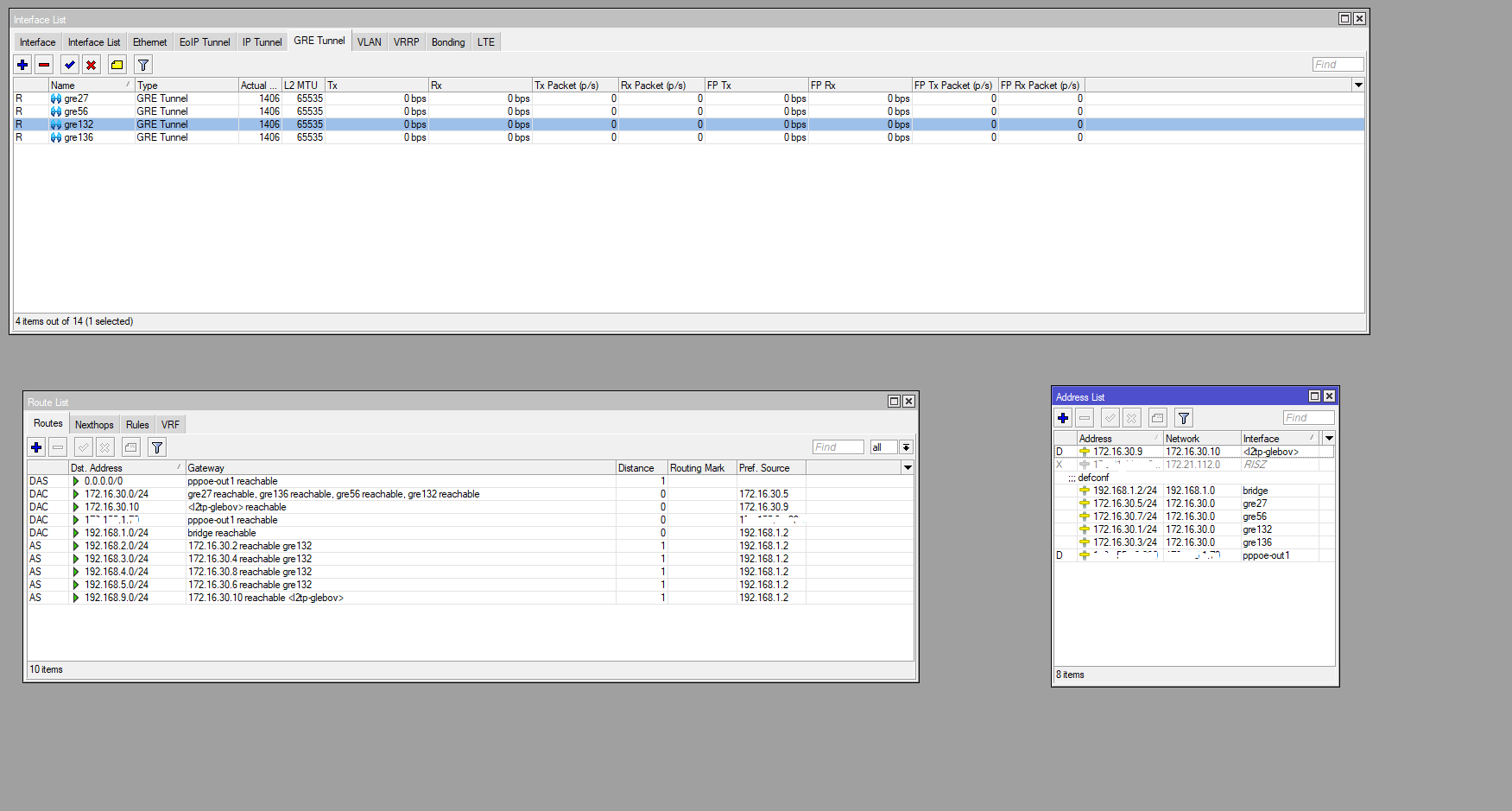Open the Bonding tab
Viewport: 1512px width, 811px height.
pos(448,41)
